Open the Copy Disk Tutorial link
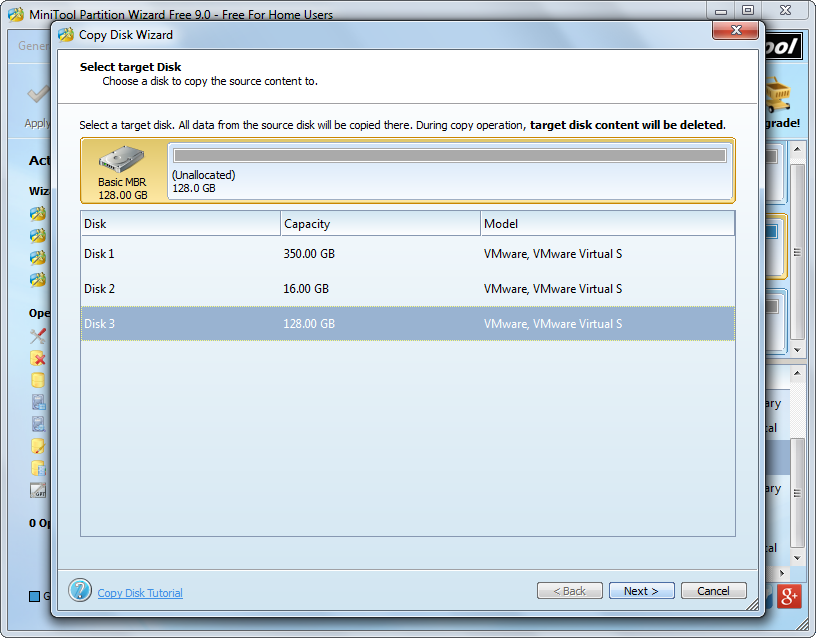Viewport: 816px width, 638px height. (x=140, y=593)
